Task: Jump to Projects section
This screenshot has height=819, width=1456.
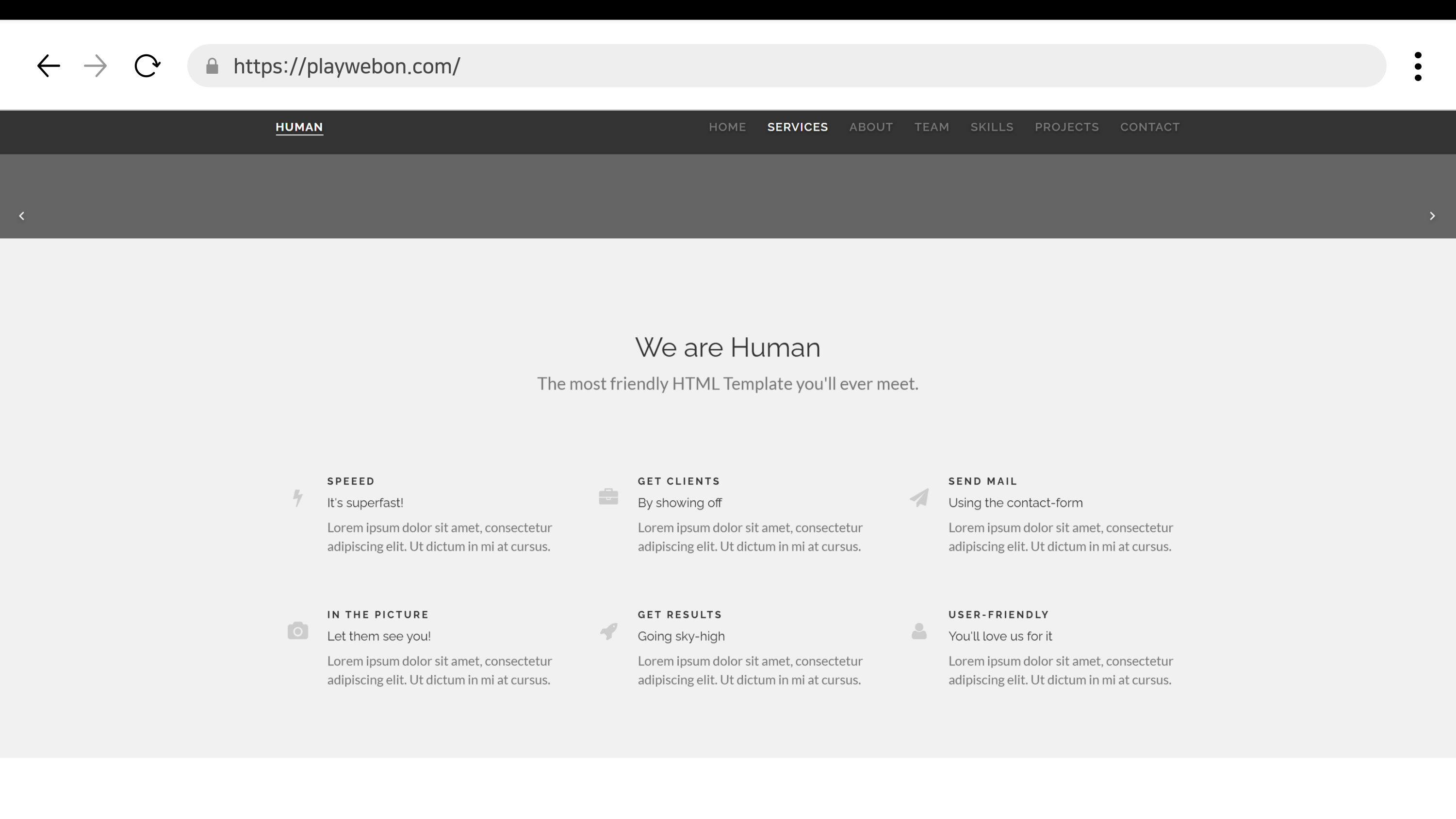Action: (1066, 127)
